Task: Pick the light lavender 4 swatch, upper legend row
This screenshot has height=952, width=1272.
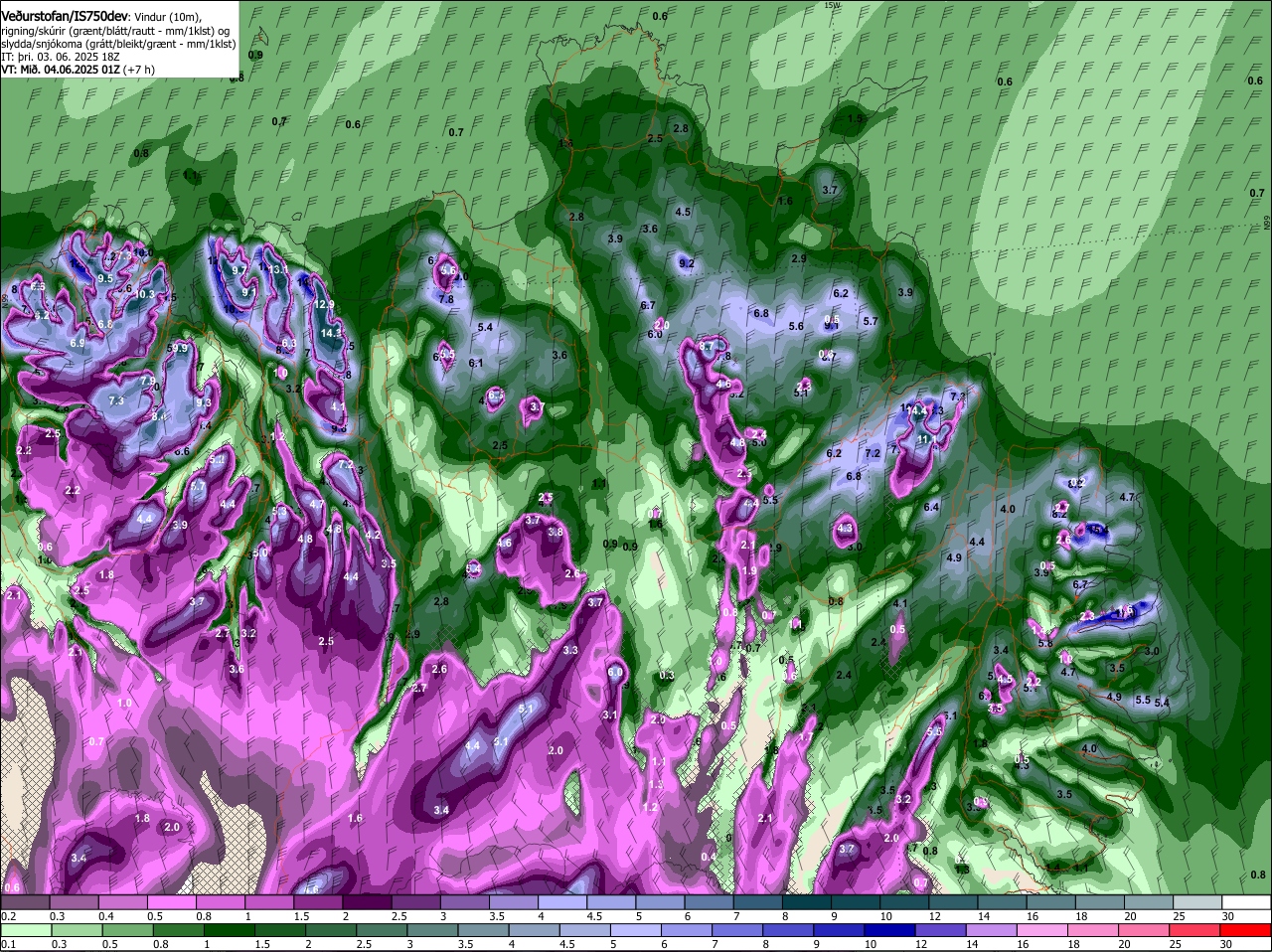Action: click(562, 901)
